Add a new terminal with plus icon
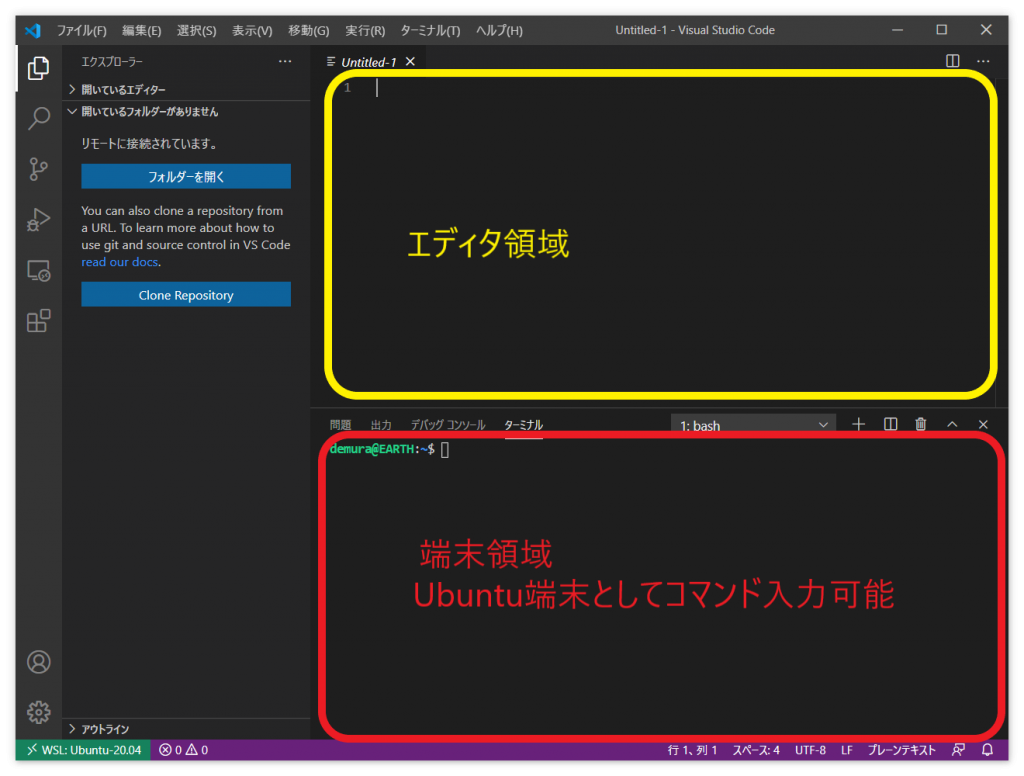The width and height of the screenshot is (1024, 776). pos(858,425)
